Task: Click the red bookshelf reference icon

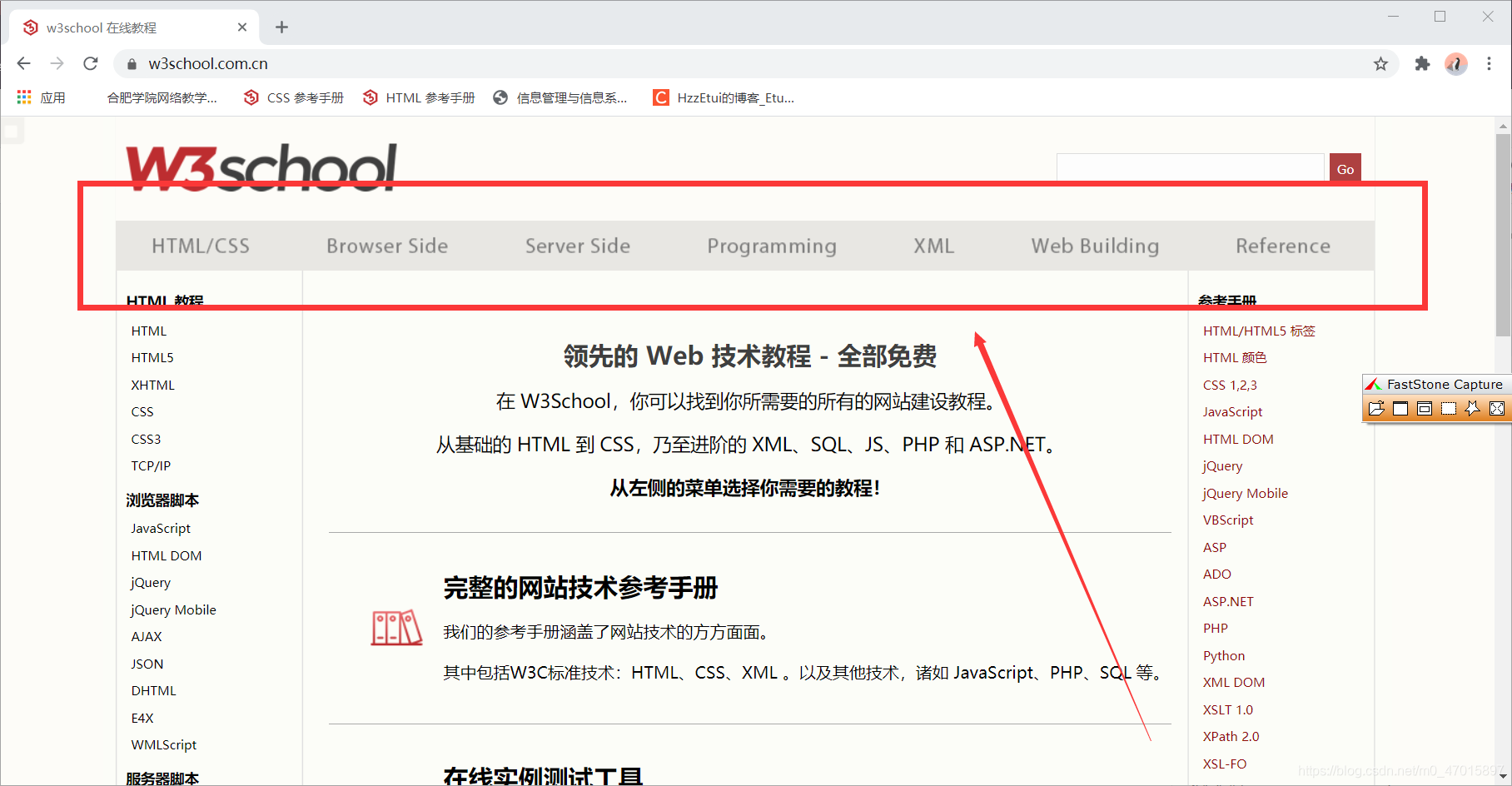Action: [396, 628]
